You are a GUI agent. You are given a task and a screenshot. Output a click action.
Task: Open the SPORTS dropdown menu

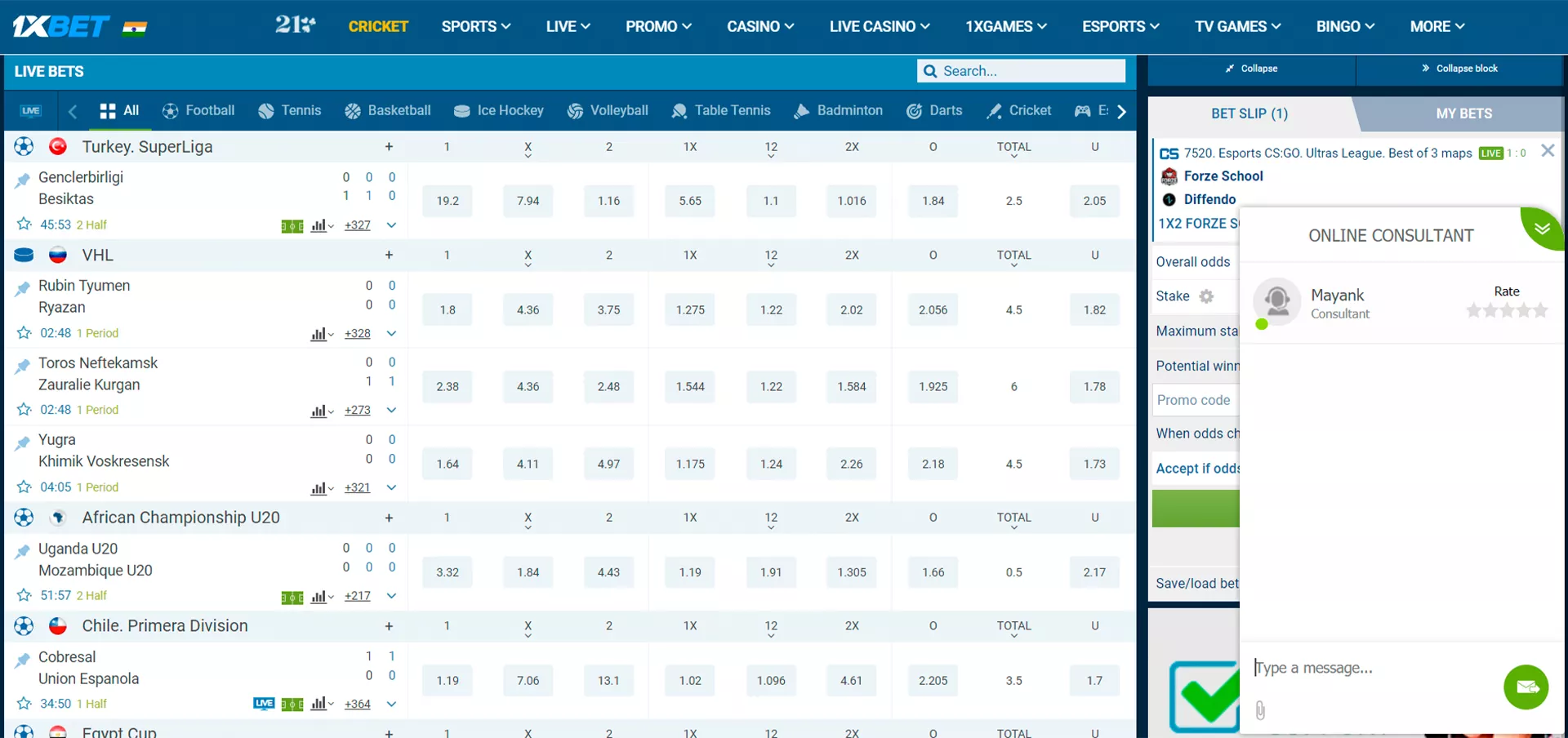(x=476, y=26)
